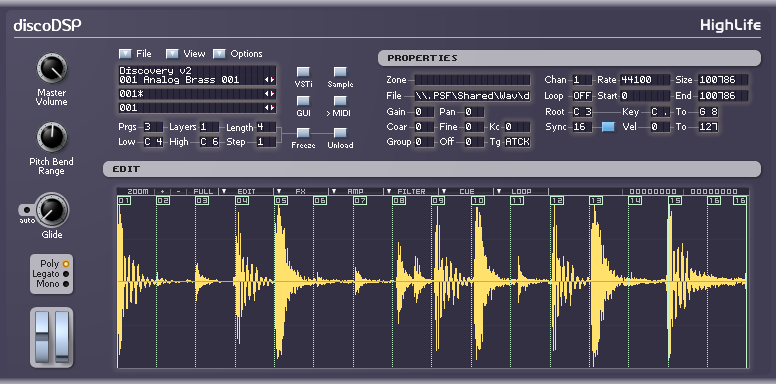The image size is (776, 384).
Task: Select slice marker 12
Action: click(557, 200)
